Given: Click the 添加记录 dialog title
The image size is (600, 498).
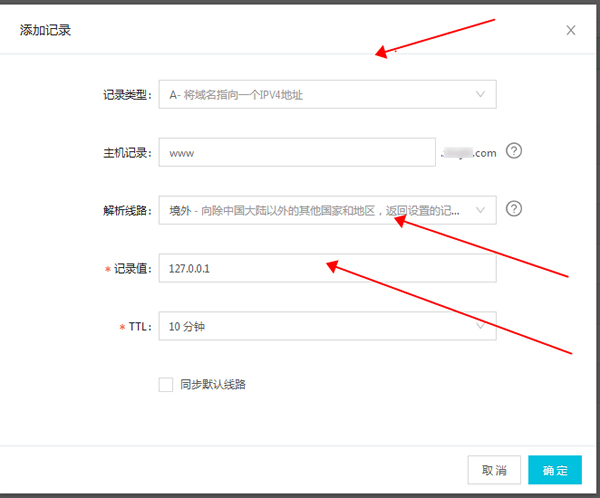Looking at the screenshot, I should pyautogui.click(x=45, y=30).
